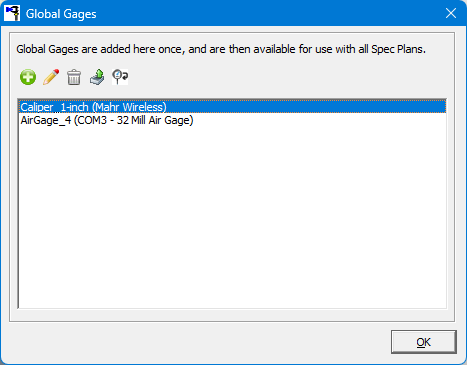Image resolution: width=467 pixels, height=365 pixels.
Task: Click the fourth toolbar icon
Action: pos(97,77)
